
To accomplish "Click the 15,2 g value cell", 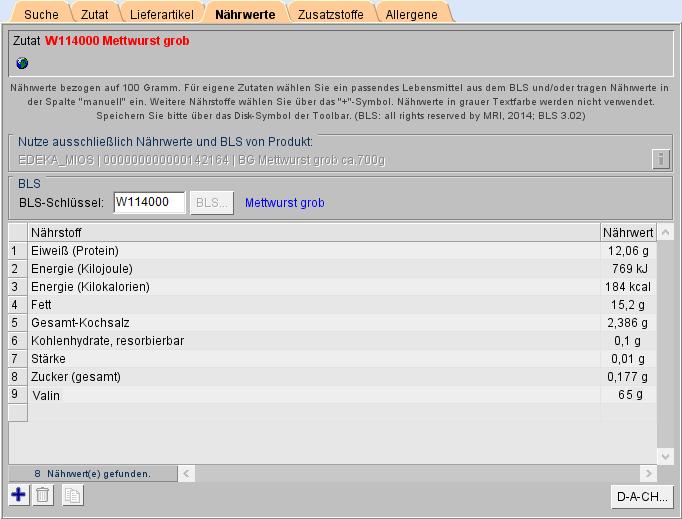I will pos(628,305).
